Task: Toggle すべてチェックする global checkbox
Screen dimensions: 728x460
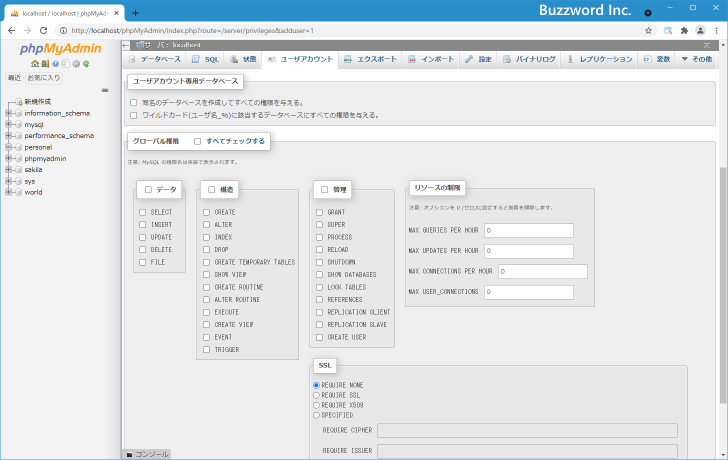Action: coord(197,141)
